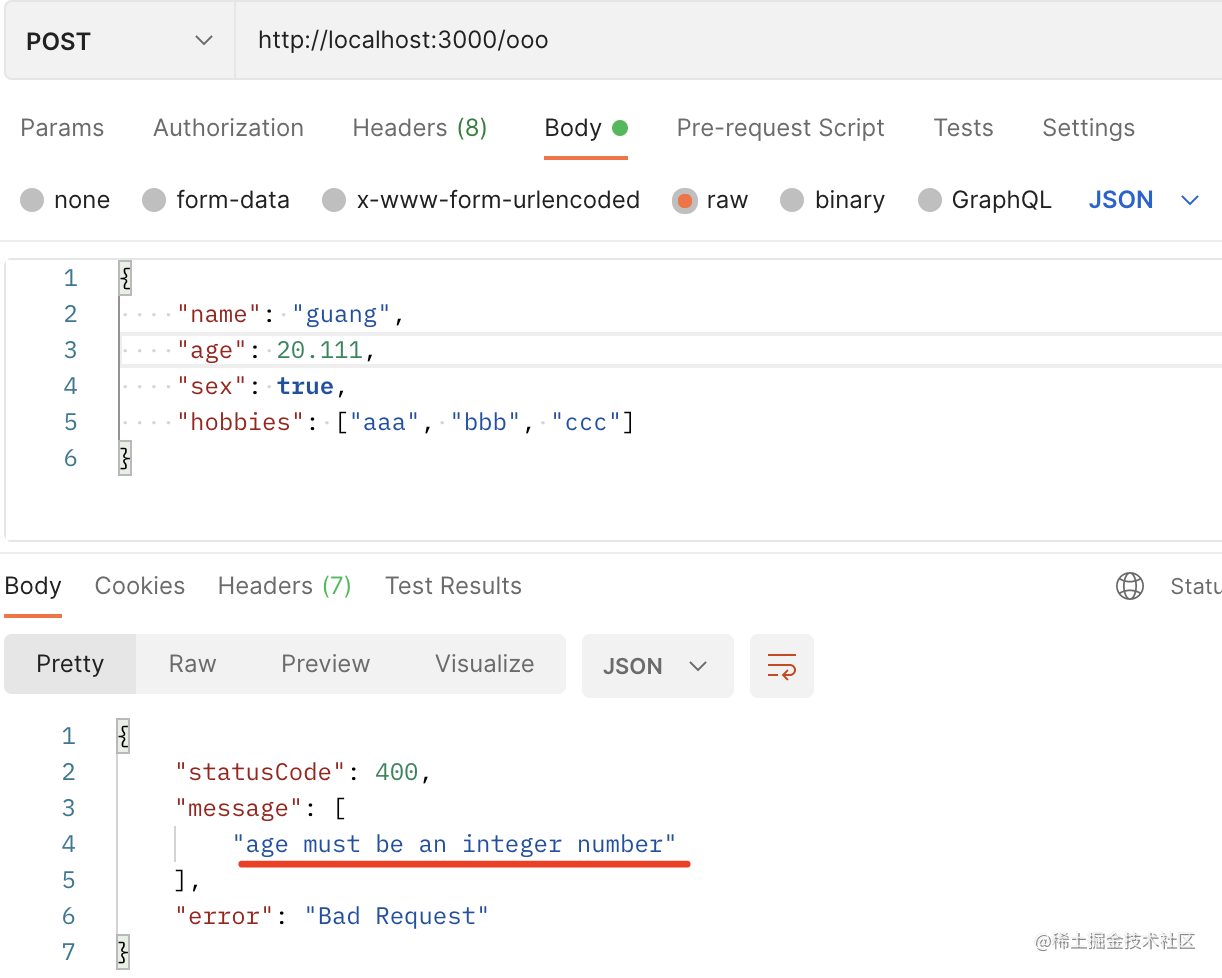Open the response Cookies tab
Screen dimensions: 1222x978
coord(139,586)
